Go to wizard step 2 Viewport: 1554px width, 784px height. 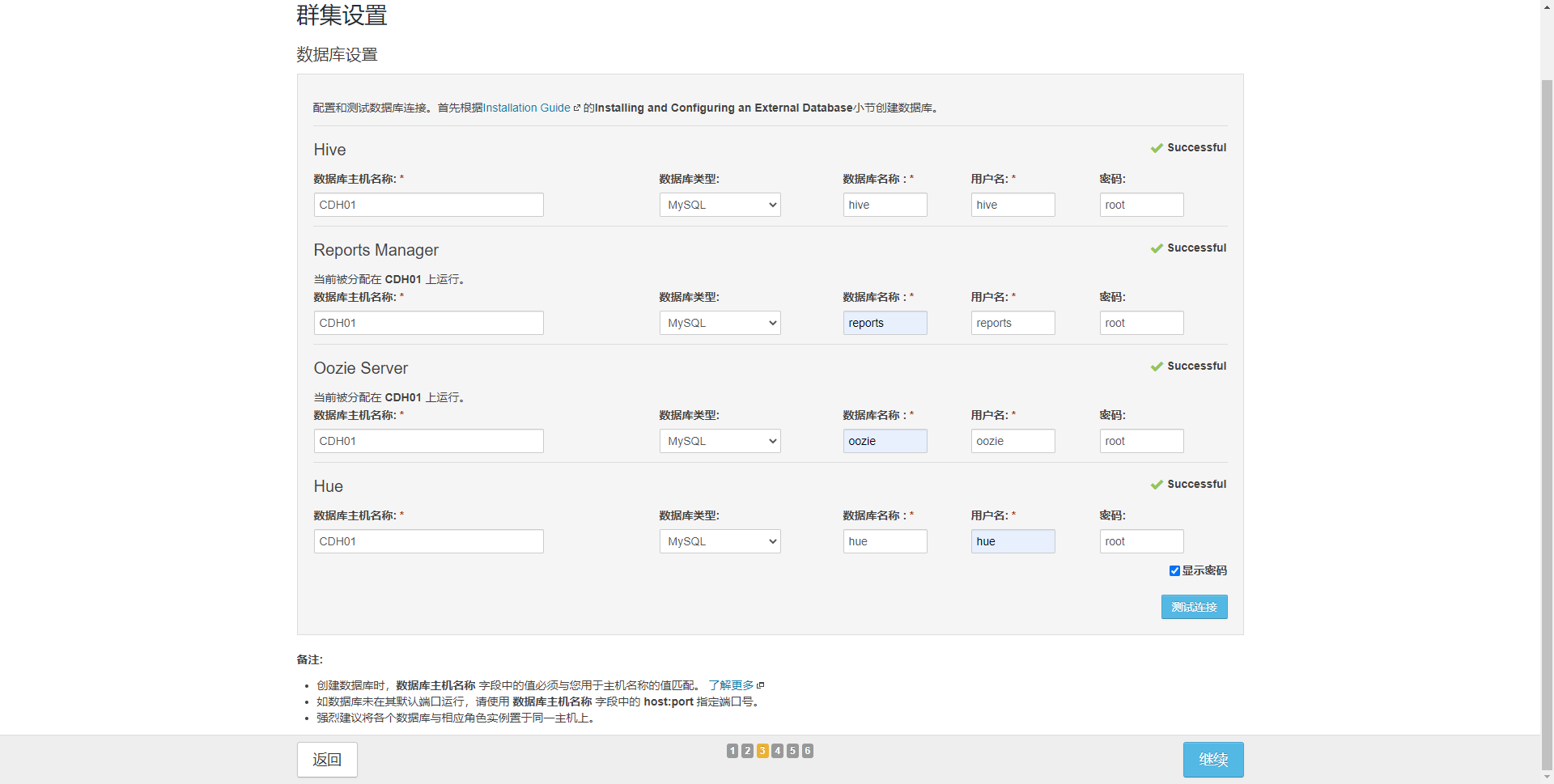(747, 751)
